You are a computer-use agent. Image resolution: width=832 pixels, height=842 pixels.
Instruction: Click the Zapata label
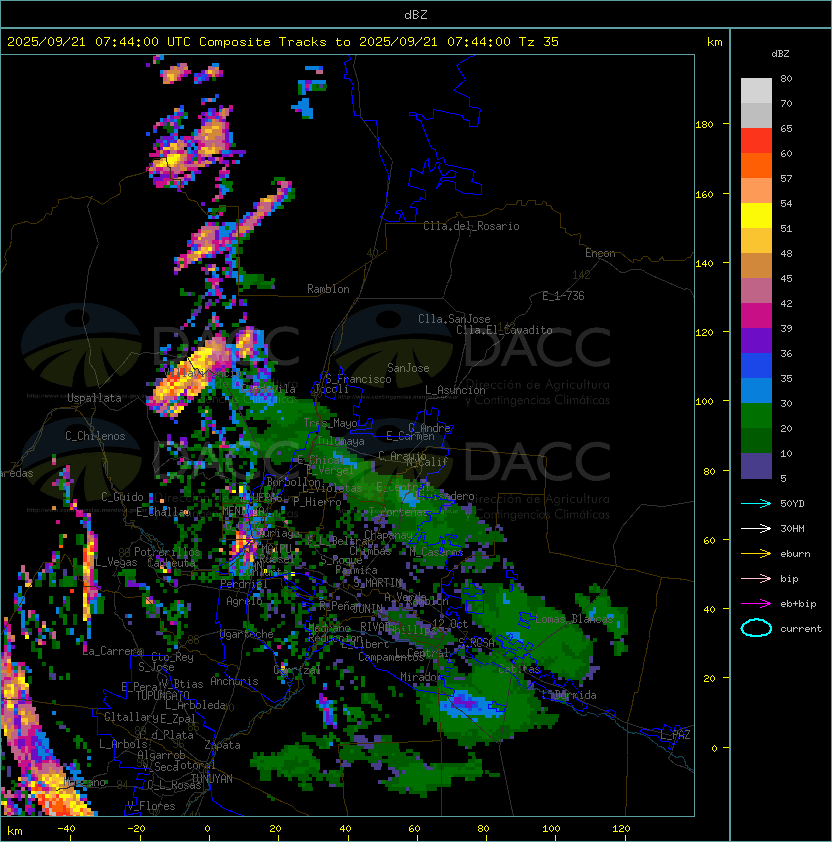tap(222, 745)
